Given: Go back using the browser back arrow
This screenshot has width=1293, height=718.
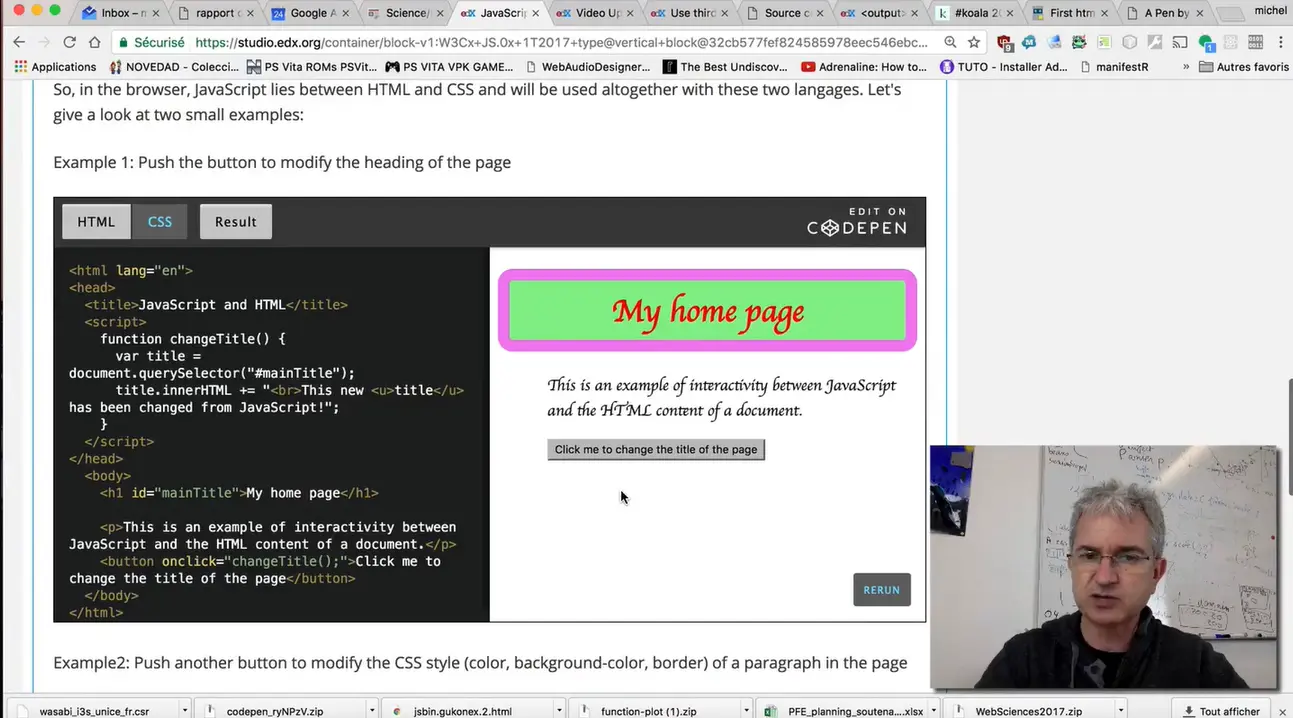Looking at the screenshot, I should tap(18, 42).
